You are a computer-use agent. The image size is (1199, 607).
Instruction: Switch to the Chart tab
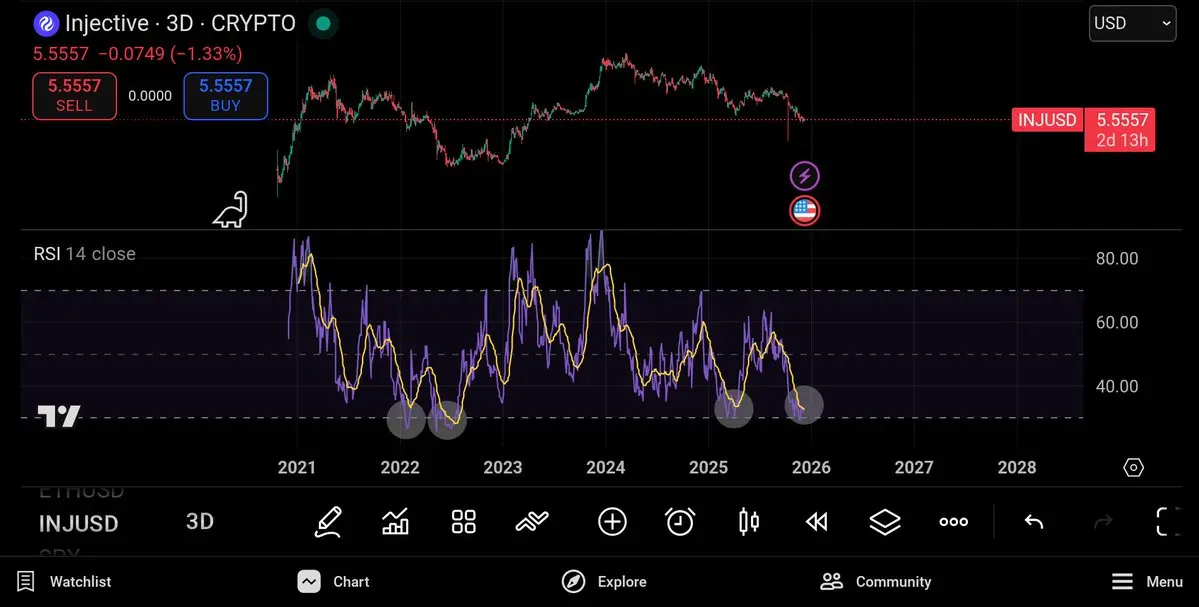333,582
